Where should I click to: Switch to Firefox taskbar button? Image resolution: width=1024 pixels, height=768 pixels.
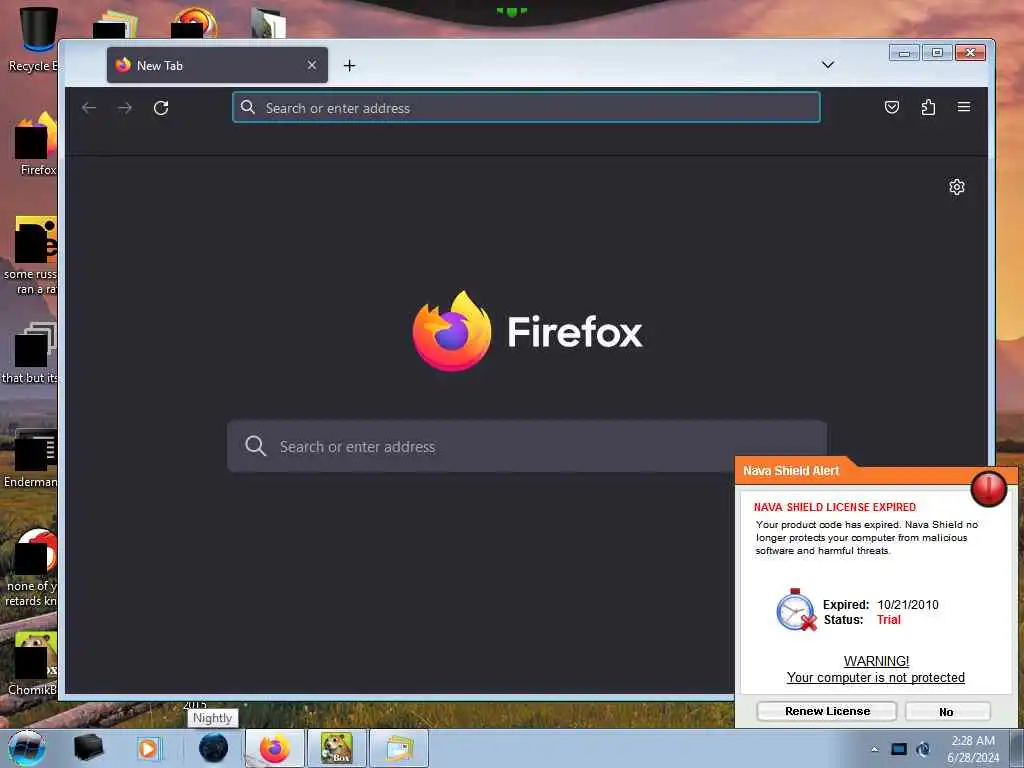(274, 748)
